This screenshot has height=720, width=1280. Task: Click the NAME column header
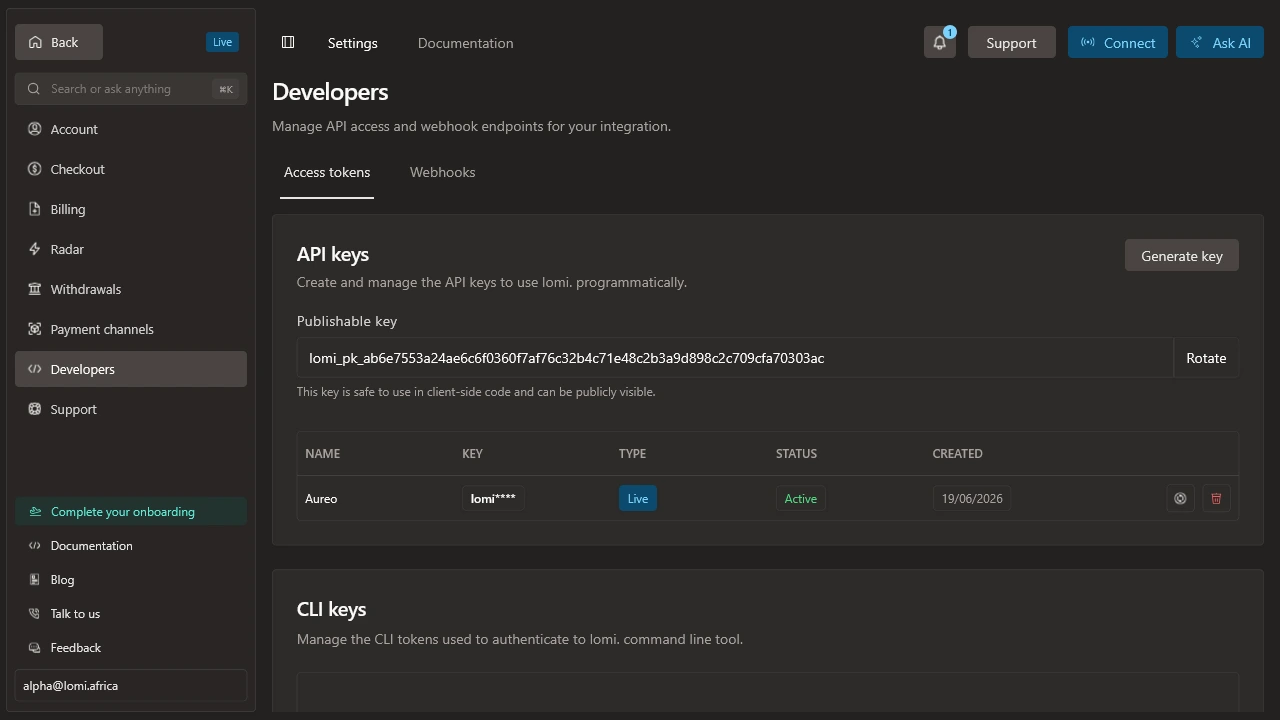tap(322, 453)
